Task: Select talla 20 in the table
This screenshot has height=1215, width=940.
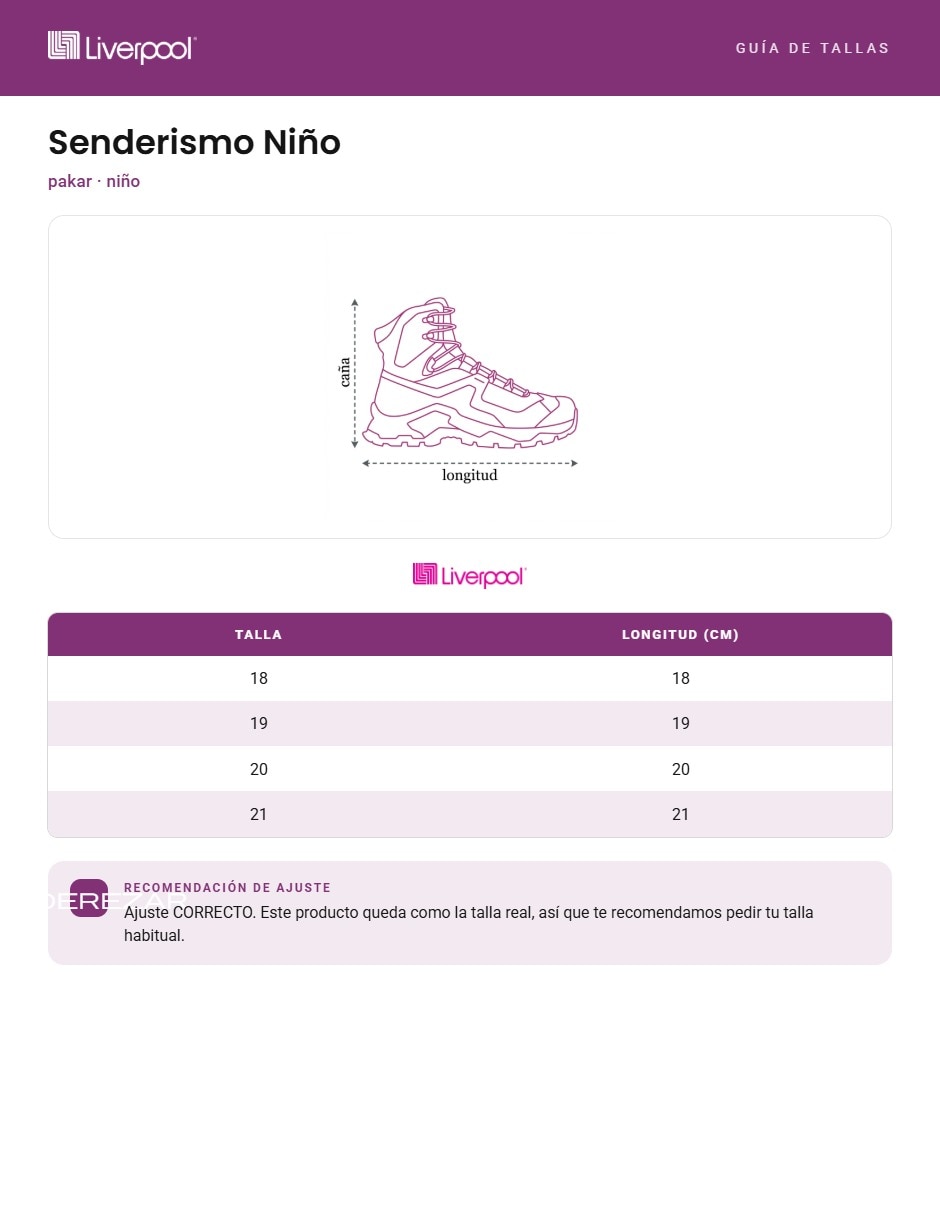Action: [259, 769]
